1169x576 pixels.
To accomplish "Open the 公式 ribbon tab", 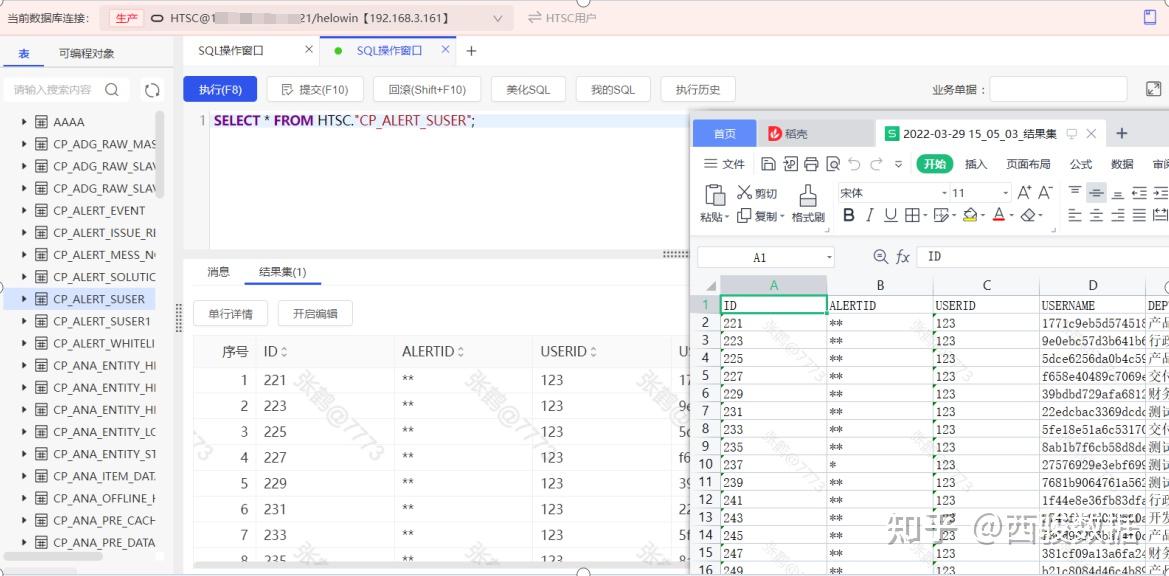I will [x=1081, y=164].
